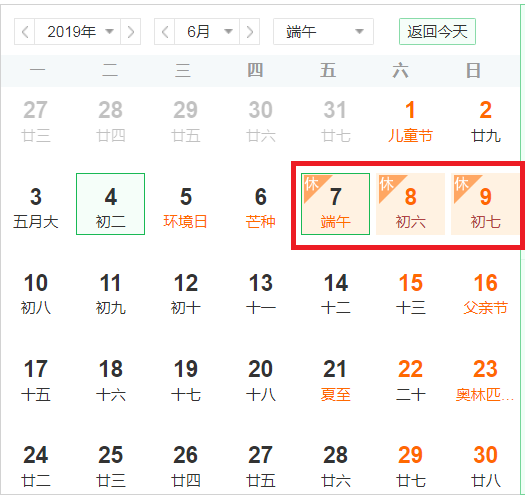Go to previous year arrow
525x500 pixels.
(x=24, y=32)
